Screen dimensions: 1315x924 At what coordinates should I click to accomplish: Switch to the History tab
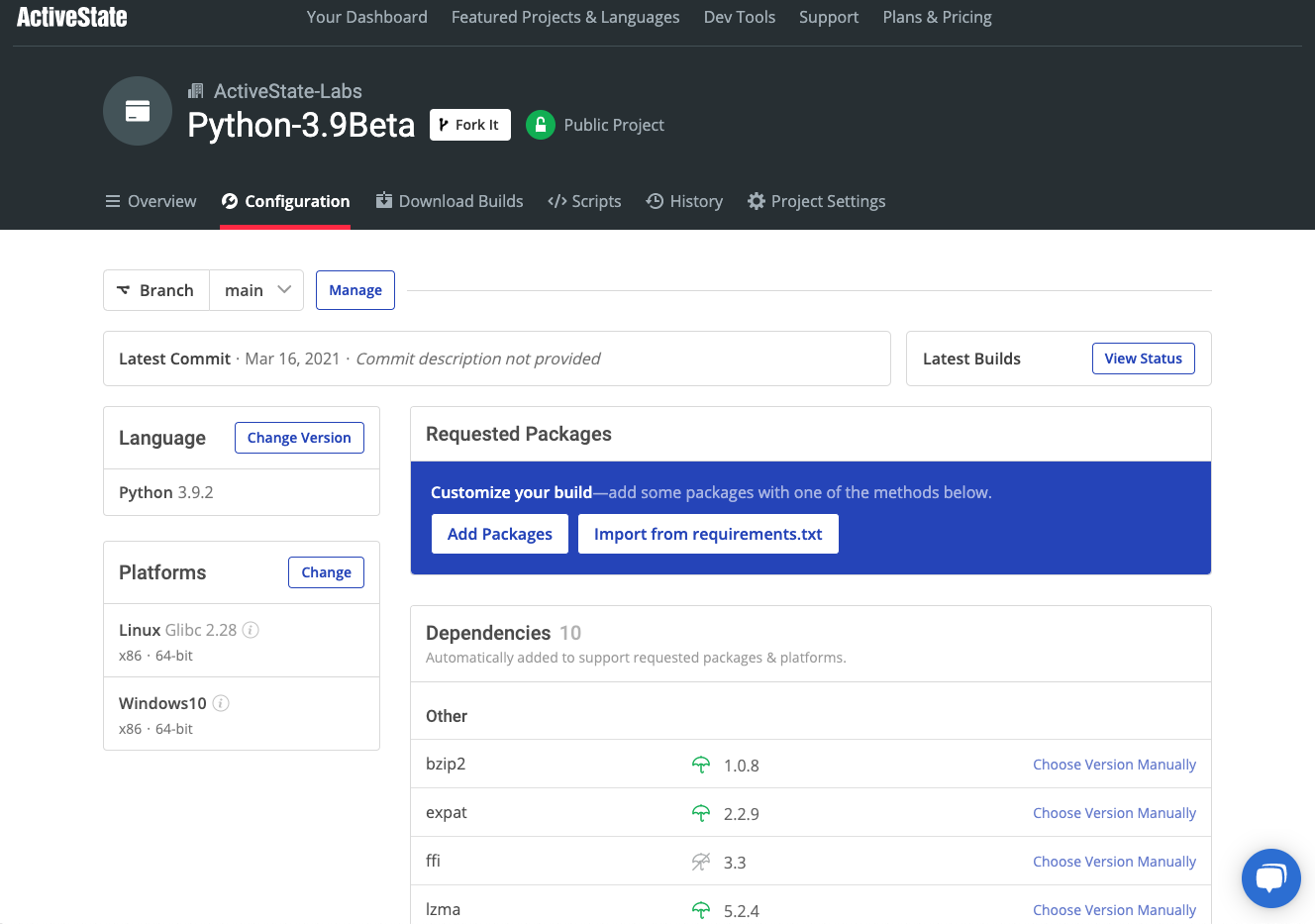[x=684, y=201]
